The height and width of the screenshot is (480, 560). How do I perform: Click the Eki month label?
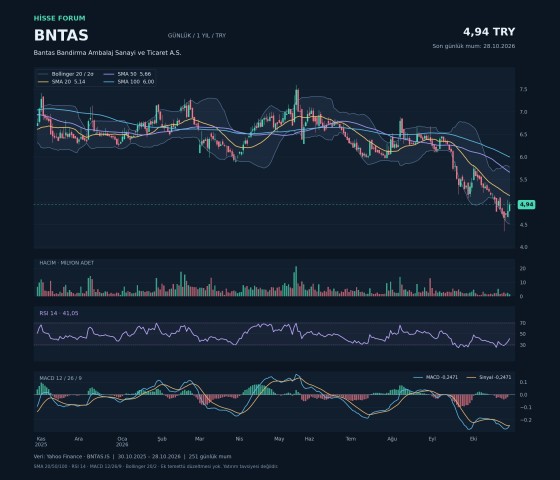point(473,439)
